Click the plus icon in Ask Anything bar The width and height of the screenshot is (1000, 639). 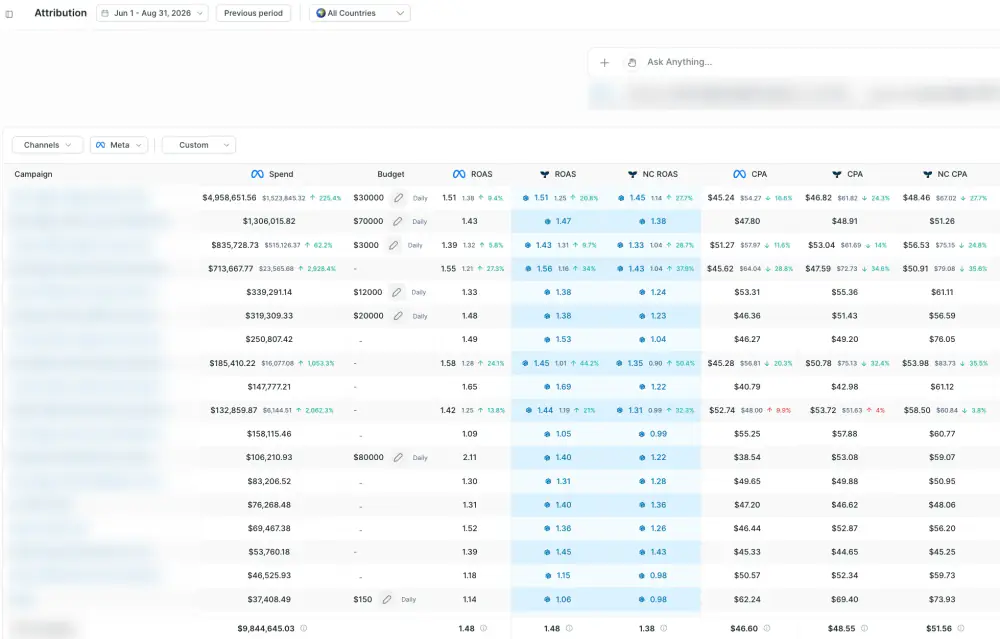[x=605, y=62]
